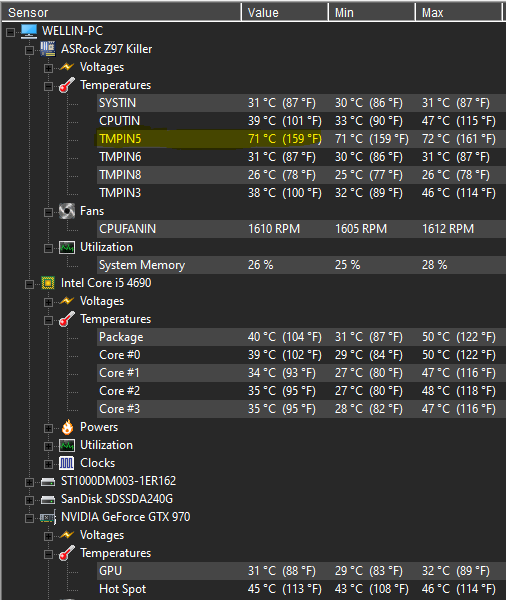Expand the ASRock Voltages node
506x600 pixels.
[x=48, y=68]
